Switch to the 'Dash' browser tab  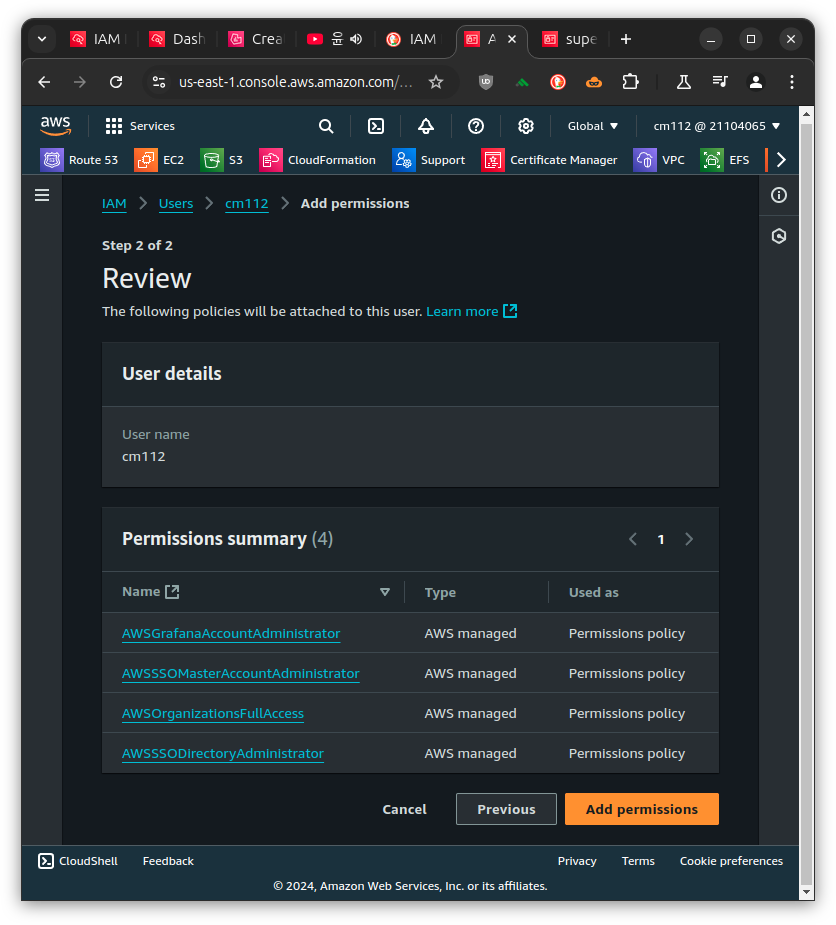click(x=177, y=40)
